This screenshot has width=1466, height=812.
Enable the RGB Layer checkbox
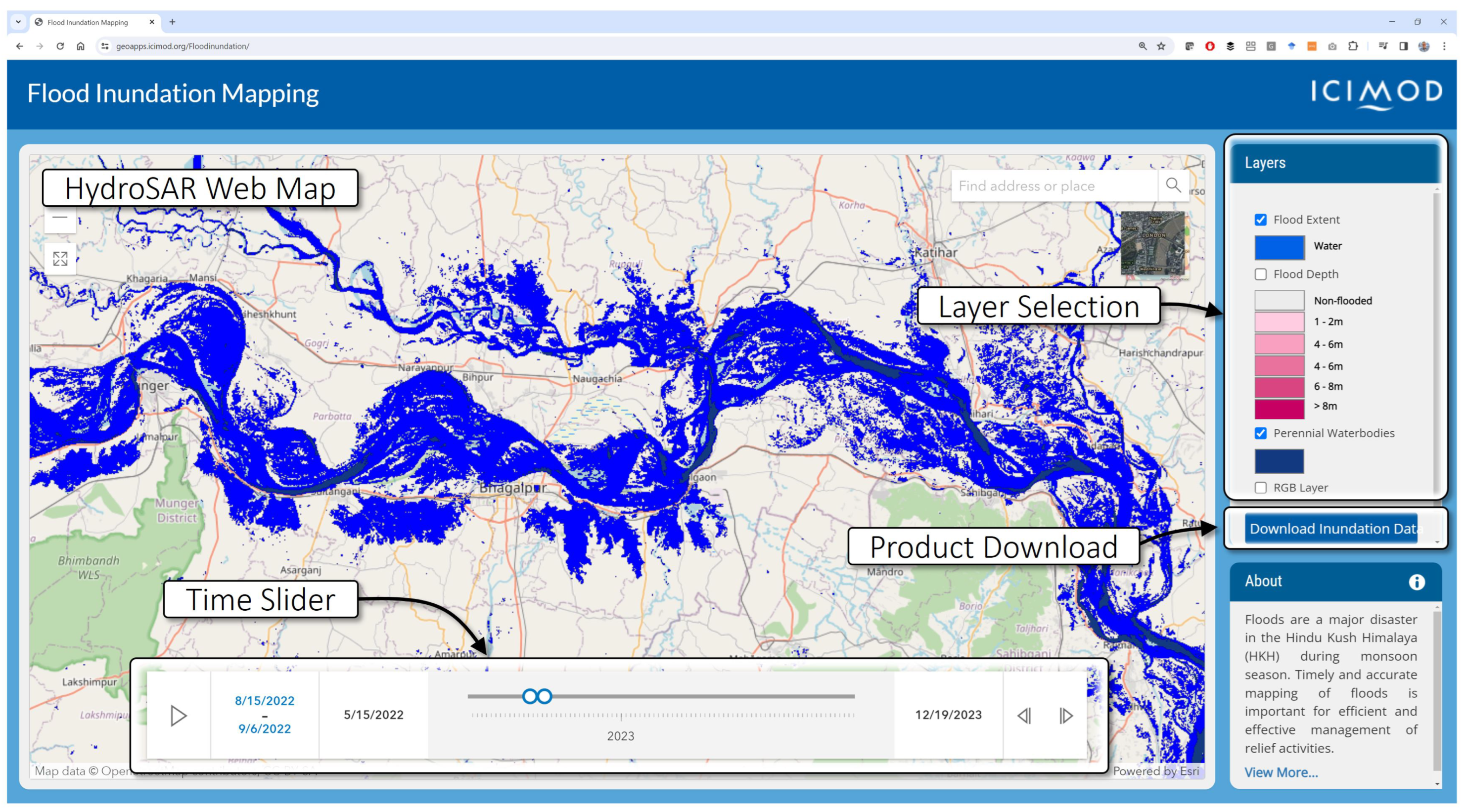pyautogui.click(x=1261, y=488)
